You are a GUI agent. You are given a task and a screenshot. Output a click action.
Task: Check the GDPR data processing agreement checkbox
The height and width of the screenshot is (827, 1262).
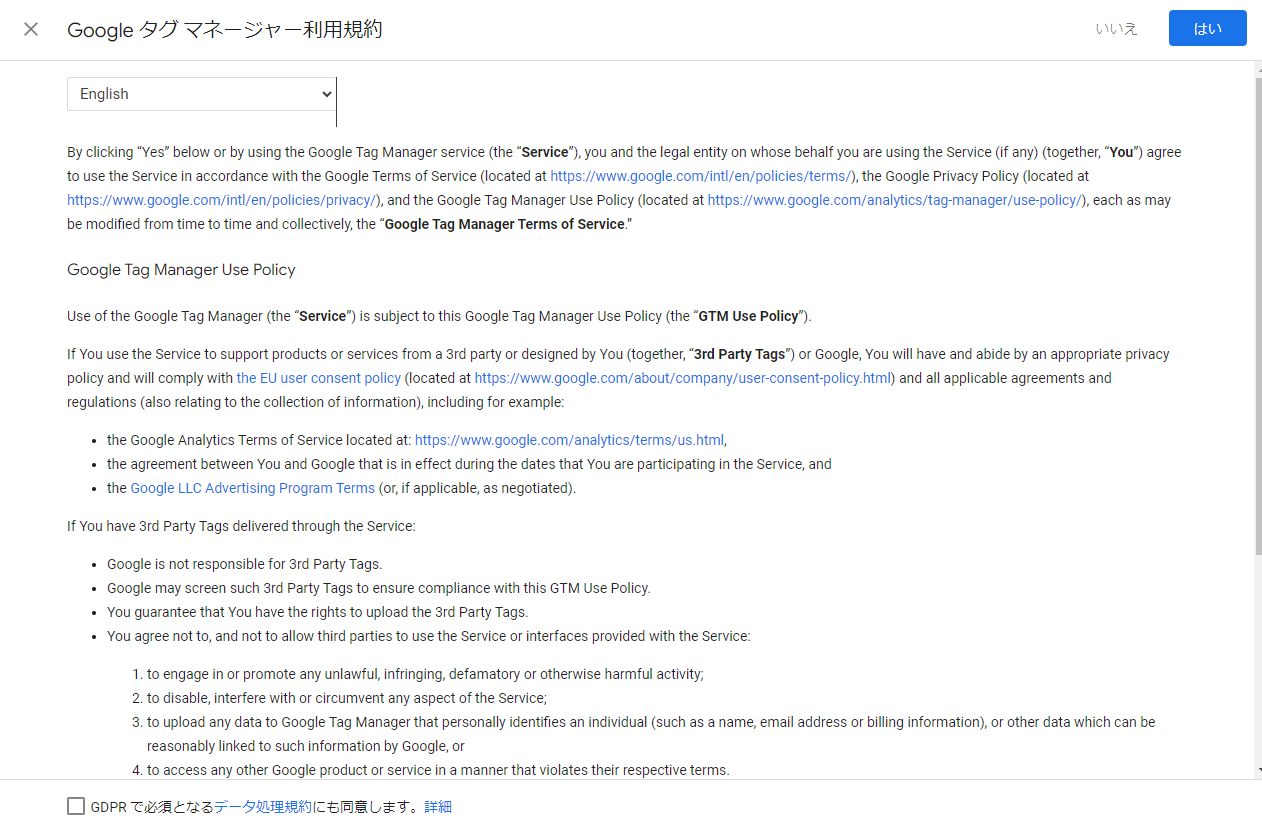coord(76,806)
